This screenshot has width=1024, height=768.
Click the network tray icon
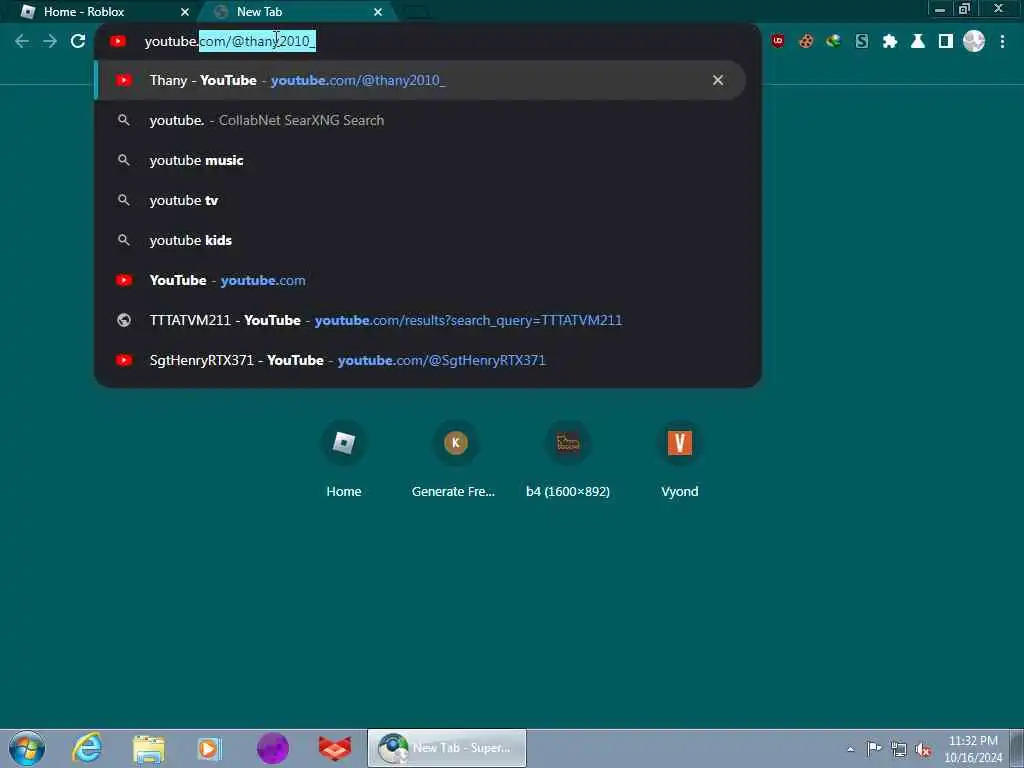pos(899,749)
